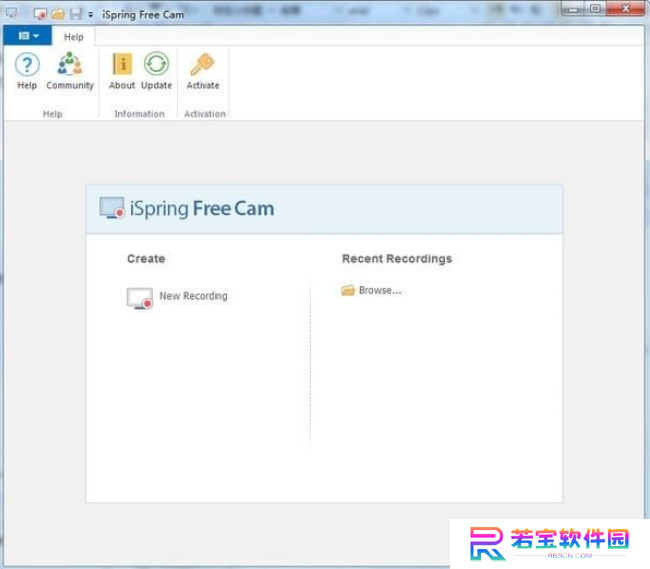The width and height of the screenshot is (650, 569).
Task: Expand the quick access toolbar customize arrow
Action: pyautogui.click(x=90, y=15)
